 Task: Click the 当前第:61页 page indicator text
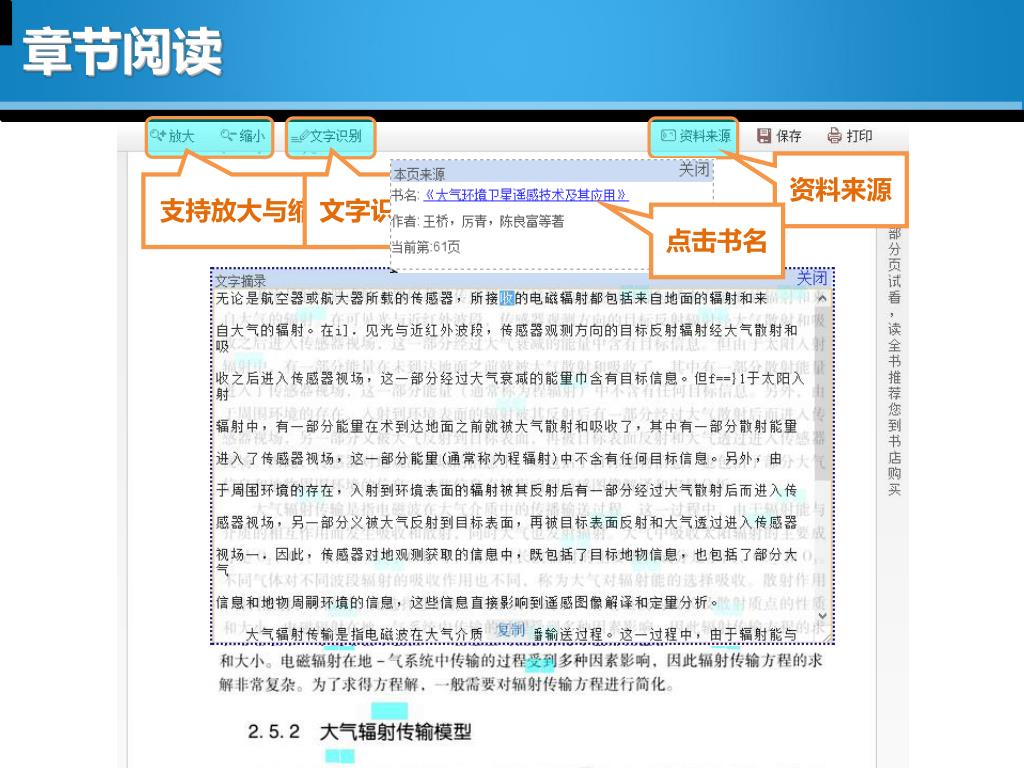tap(425, 247)
